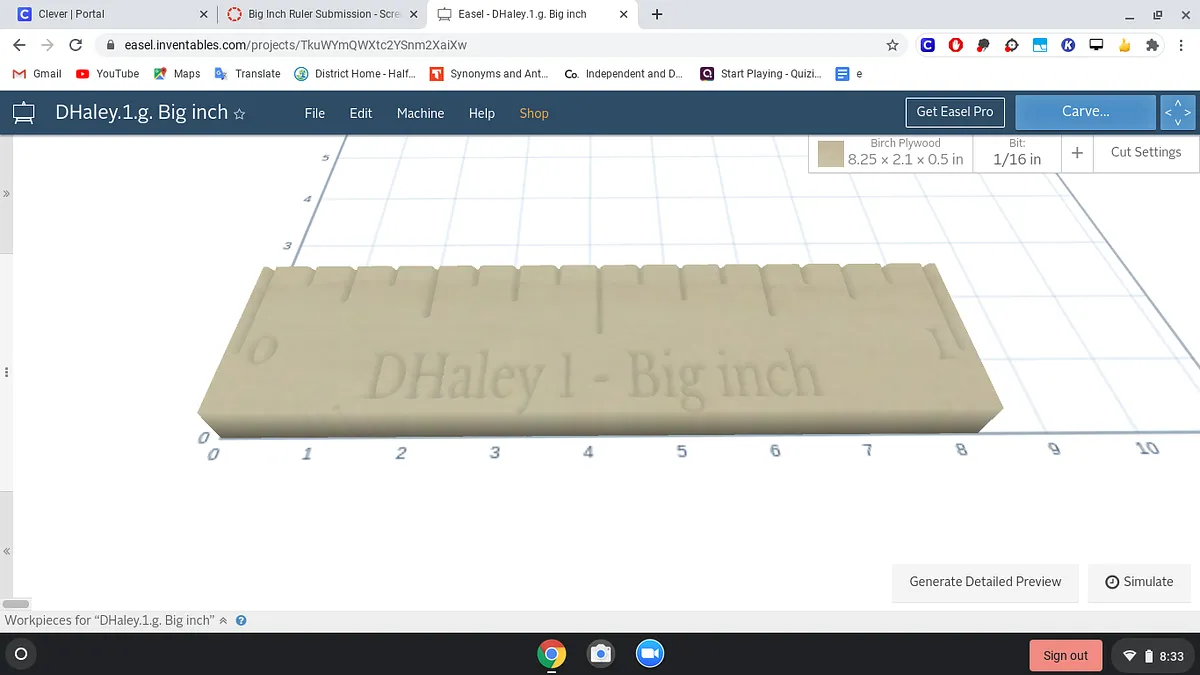Reload the current page

(x=75, y=45)
